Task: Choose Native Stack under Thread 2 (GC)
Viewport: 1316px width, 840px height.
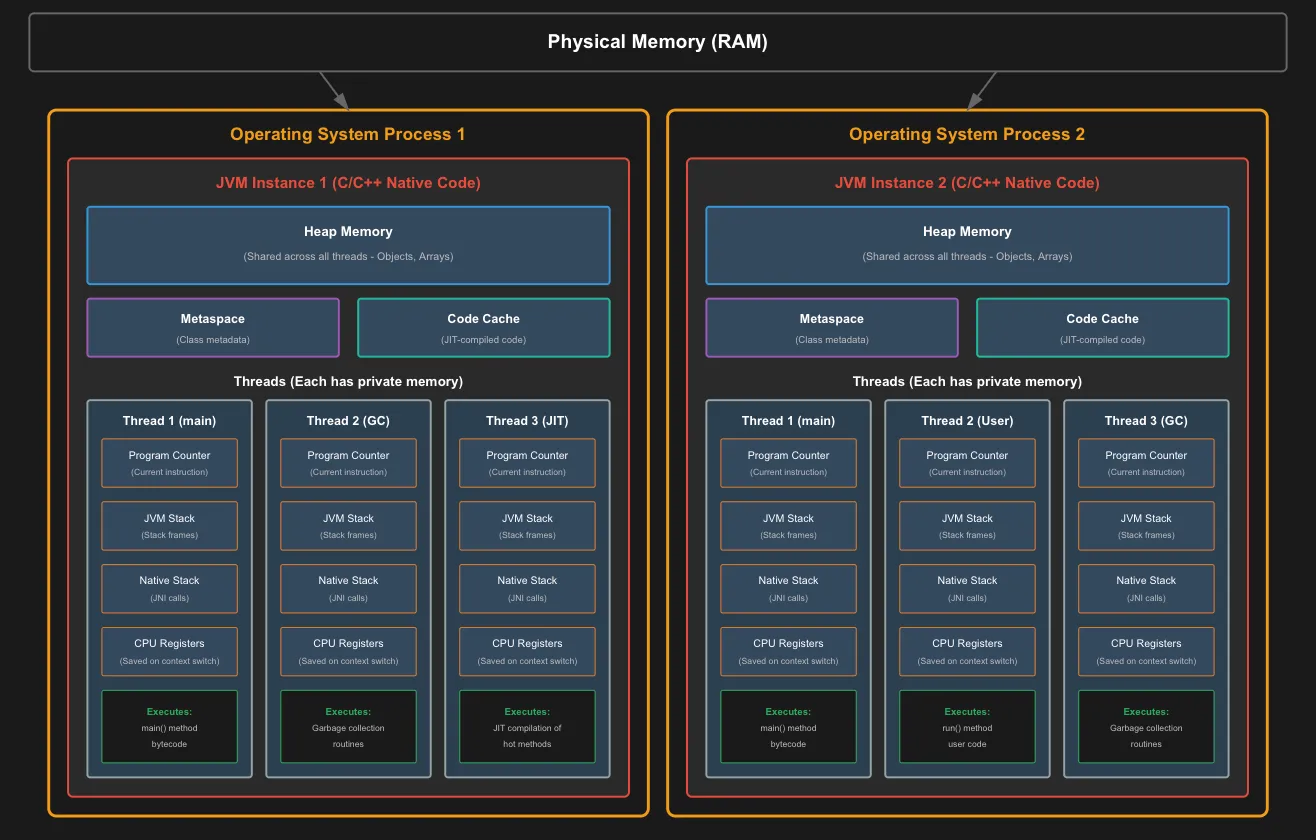Action: coord(348,588)
